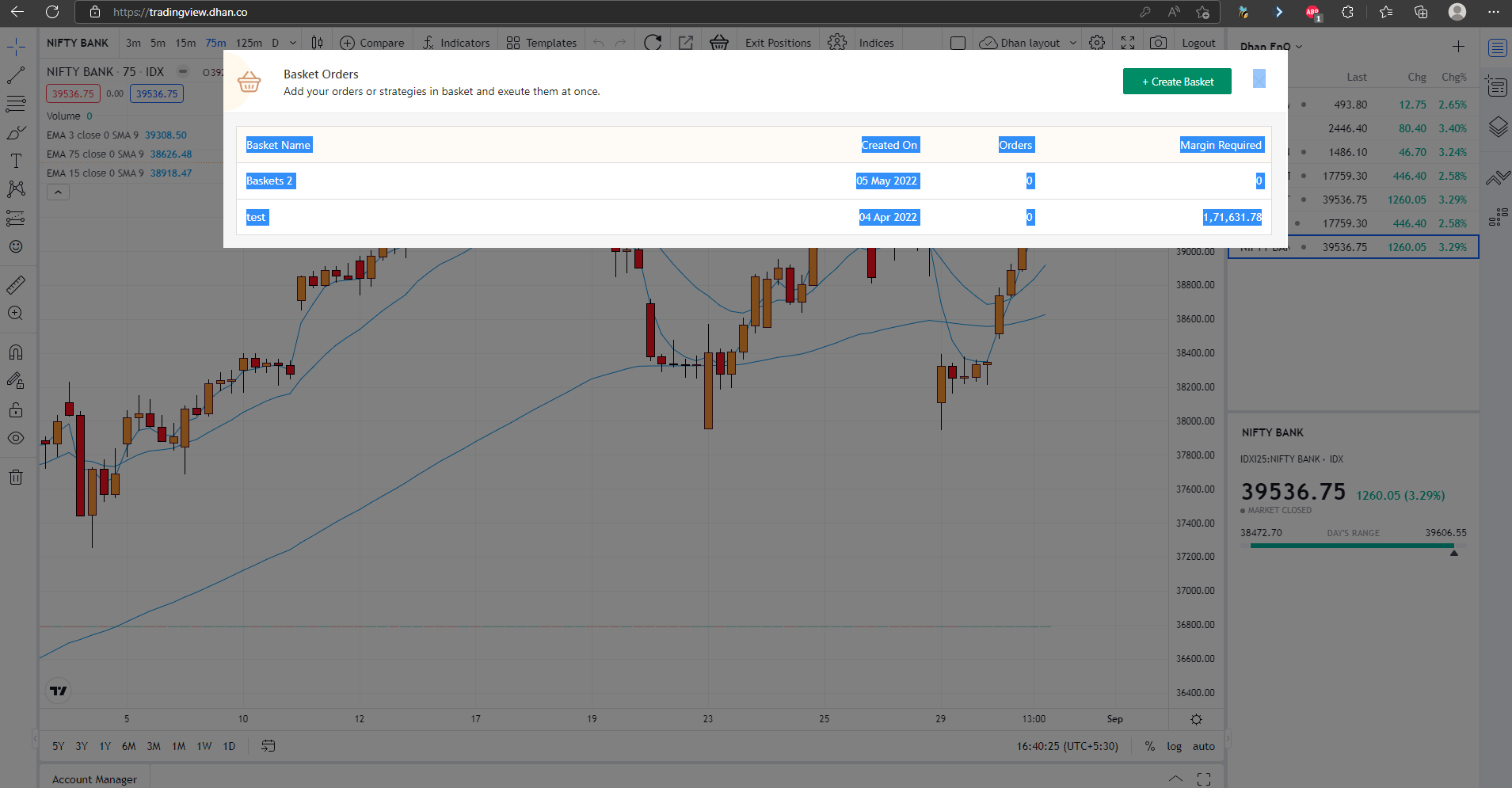The width and height of the screenshot is (1512, 788).
Task: Click the select layout square icon
Action: pyautogui.click(x=958, y=43)
